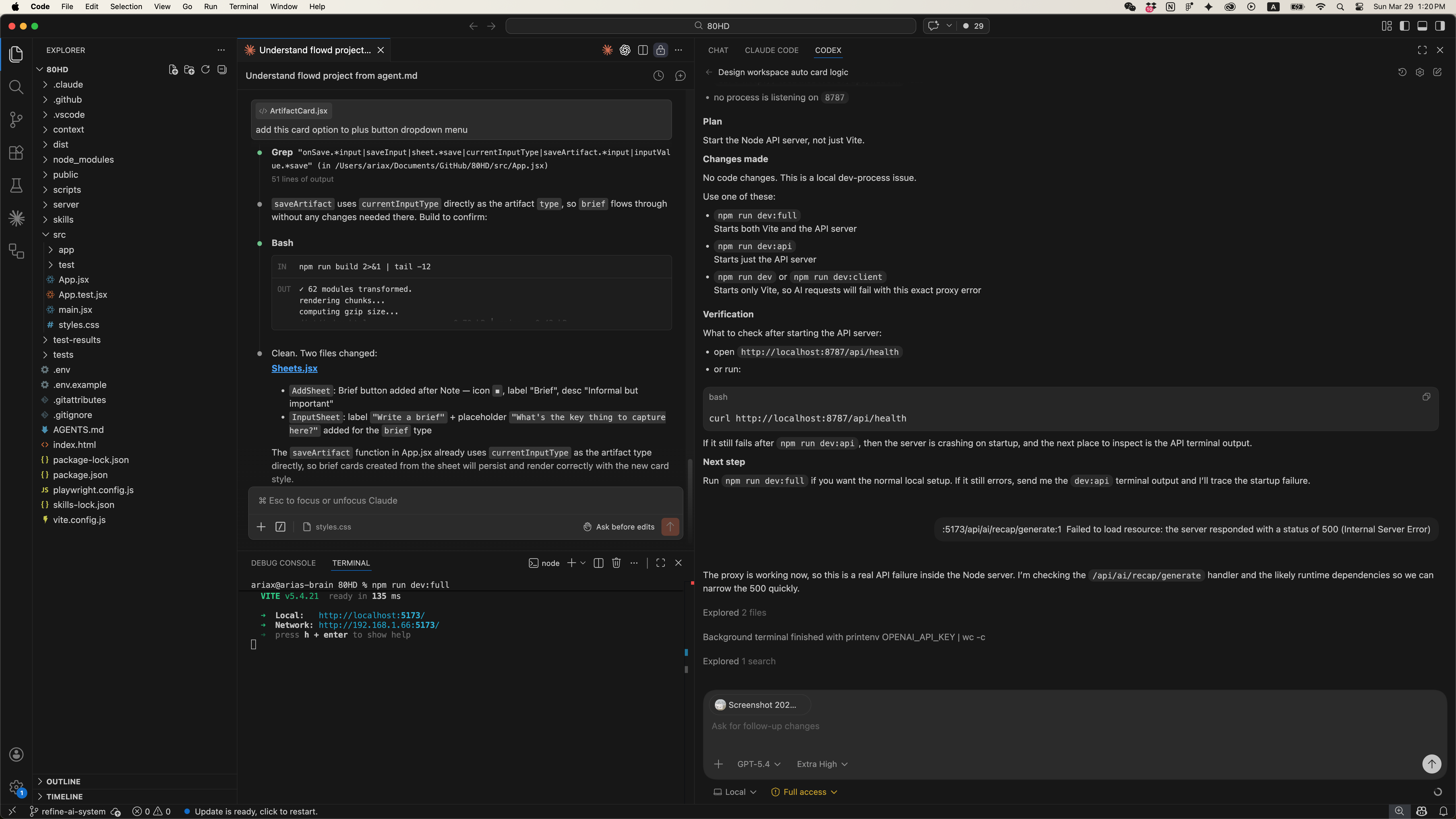
Task: Click the Claude spark icon in editor toolbar
Action: tap(607, 50)
